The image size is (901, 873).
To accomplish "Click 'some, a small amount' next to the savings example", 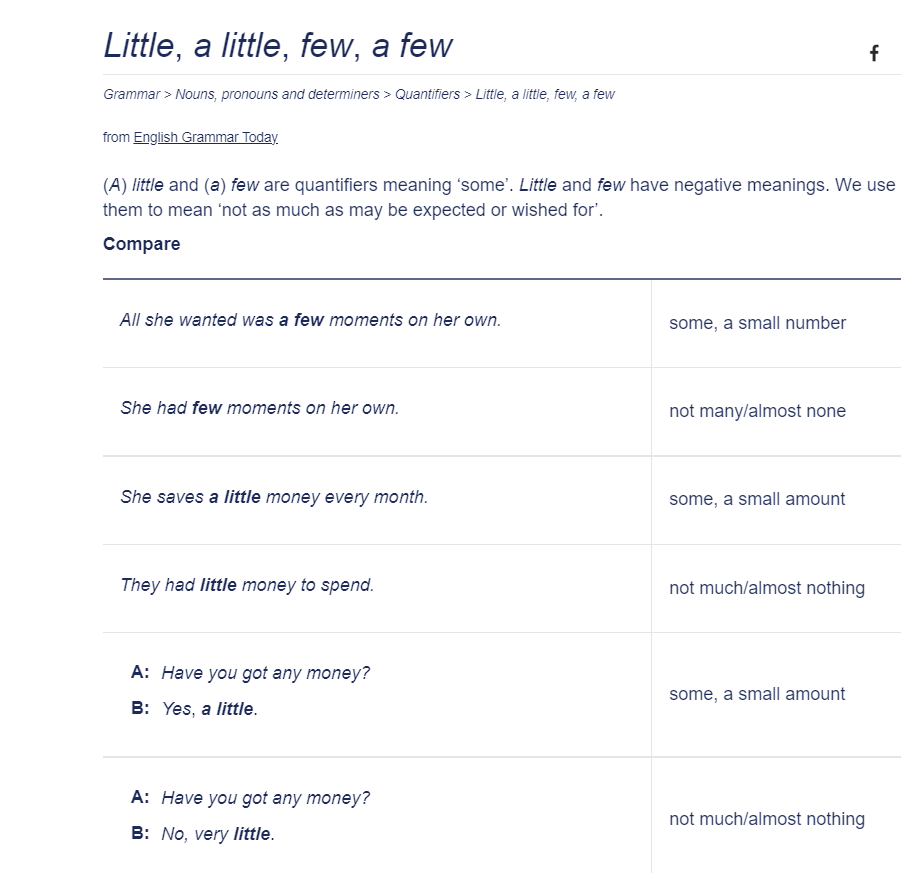I will pyautogui.click(x=757, y=498).
